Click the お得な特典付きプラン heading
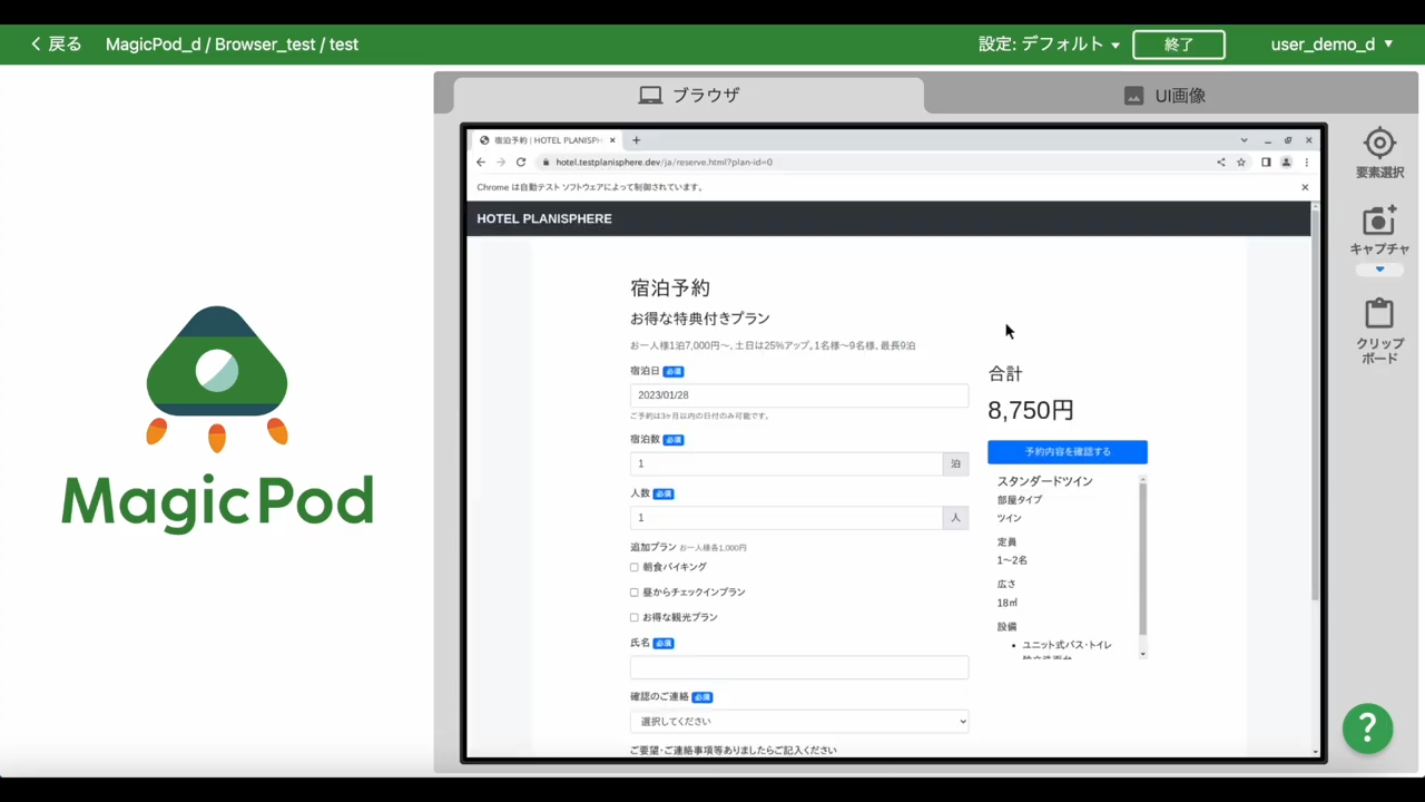The image size is (1425, 802). click(700, 318)
